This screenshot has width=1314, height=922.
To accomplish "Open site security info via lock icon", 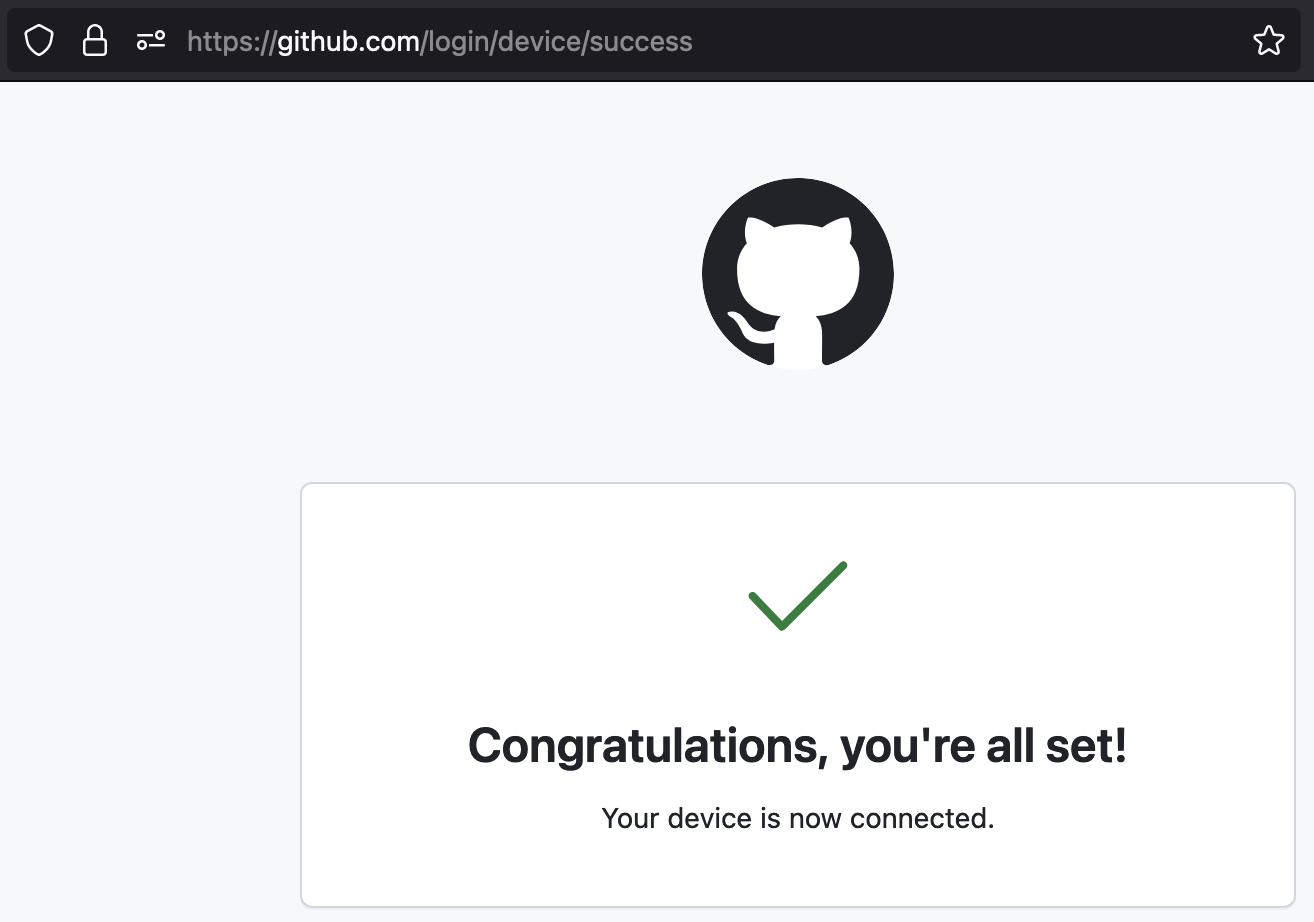I will (95, 41).
